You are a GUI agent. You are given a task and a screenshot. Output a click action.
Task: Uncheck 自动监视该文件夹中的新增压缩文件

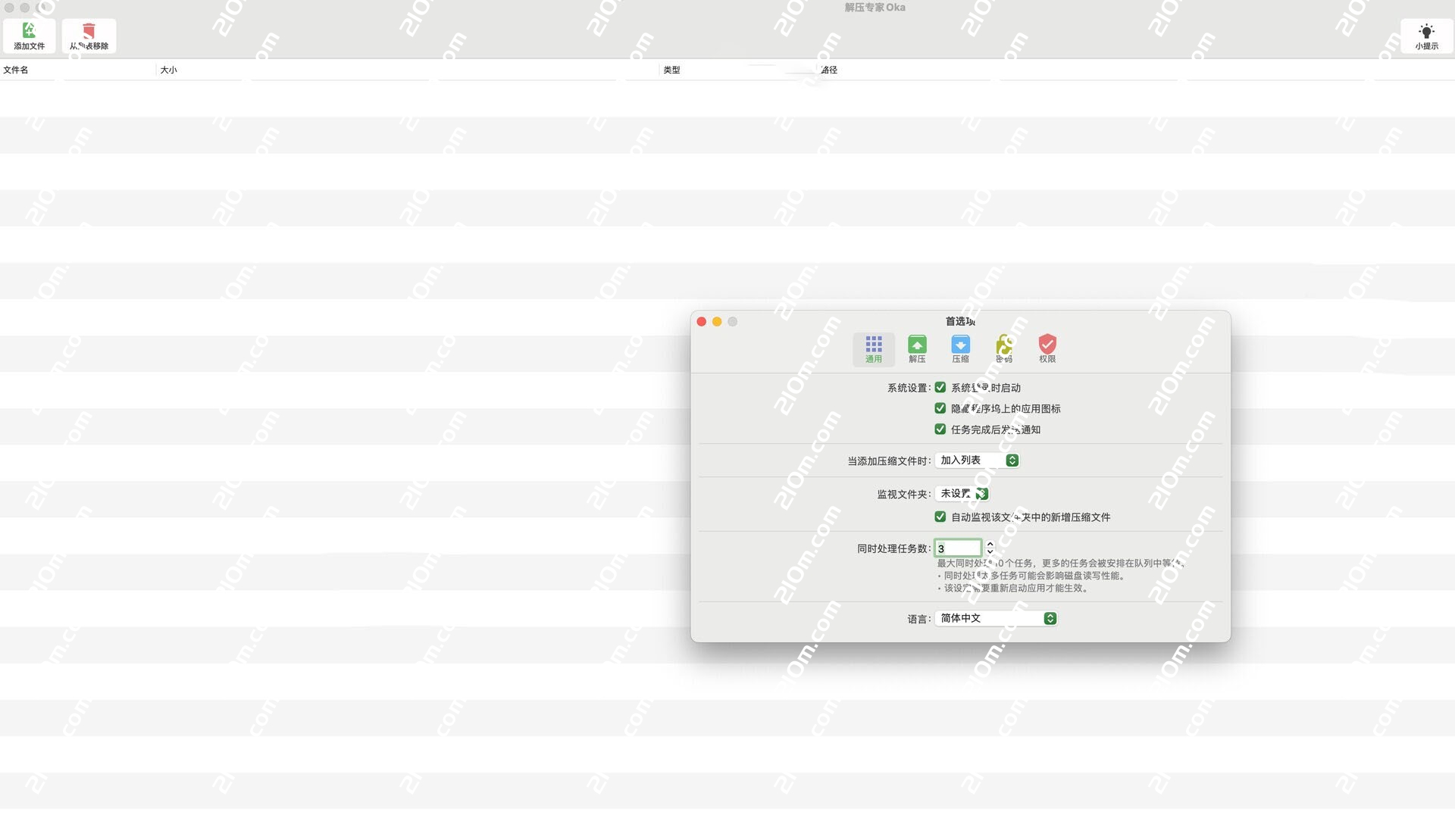(940, 517)
